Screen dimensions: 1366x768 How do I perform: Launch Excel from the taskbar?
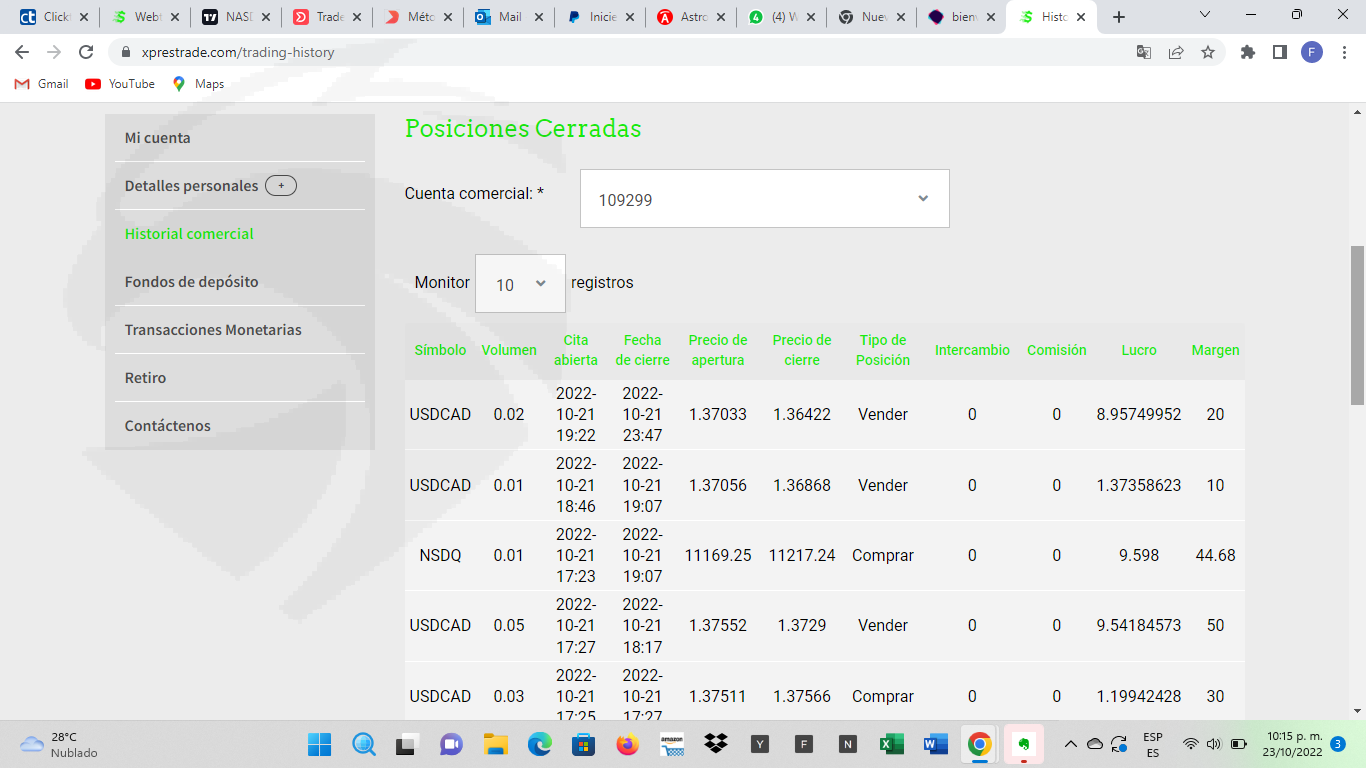891,744
